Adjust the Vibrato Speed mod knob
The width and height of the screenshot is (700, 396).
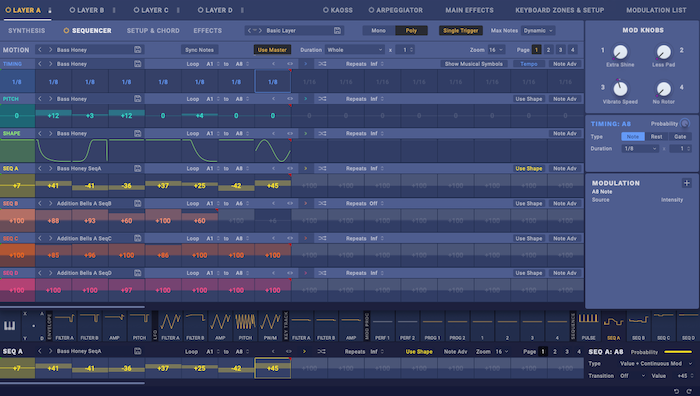coord(620,89)
